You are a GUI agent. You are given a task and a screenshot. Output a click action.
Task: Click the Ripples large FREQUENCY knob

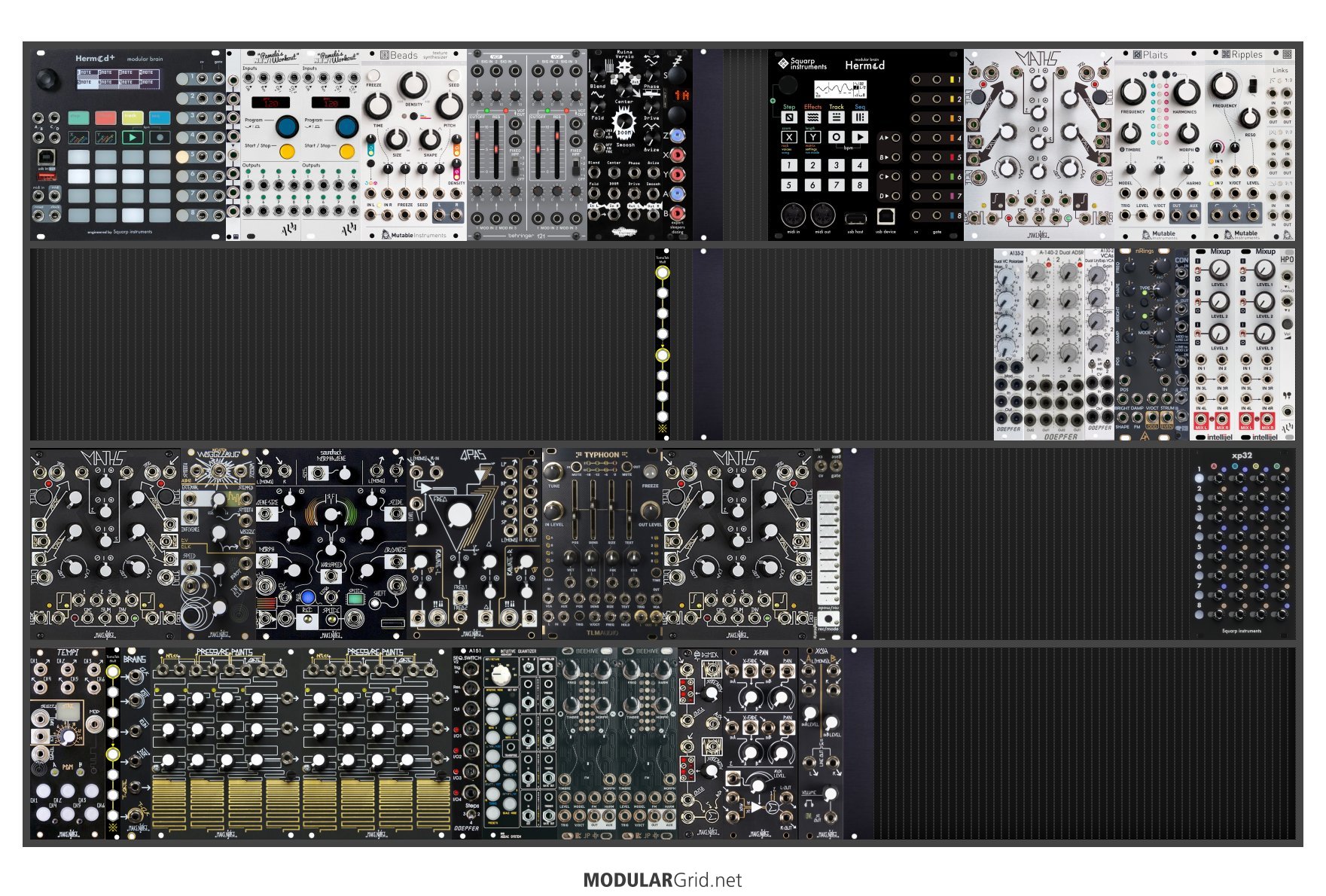click(1224, 85)
